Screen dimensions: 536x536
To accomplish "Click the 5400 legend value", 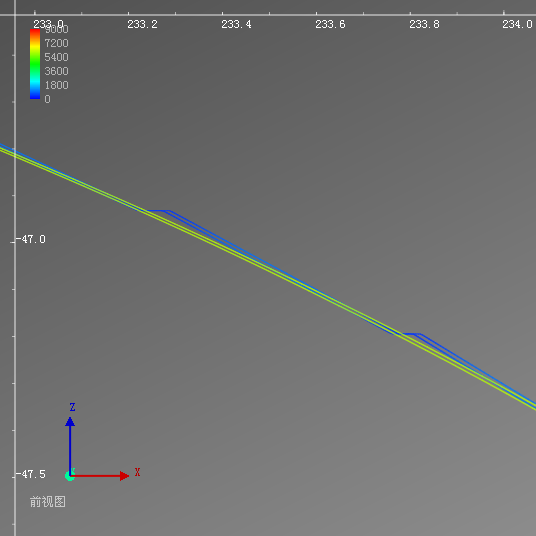I will click(56, 57).
